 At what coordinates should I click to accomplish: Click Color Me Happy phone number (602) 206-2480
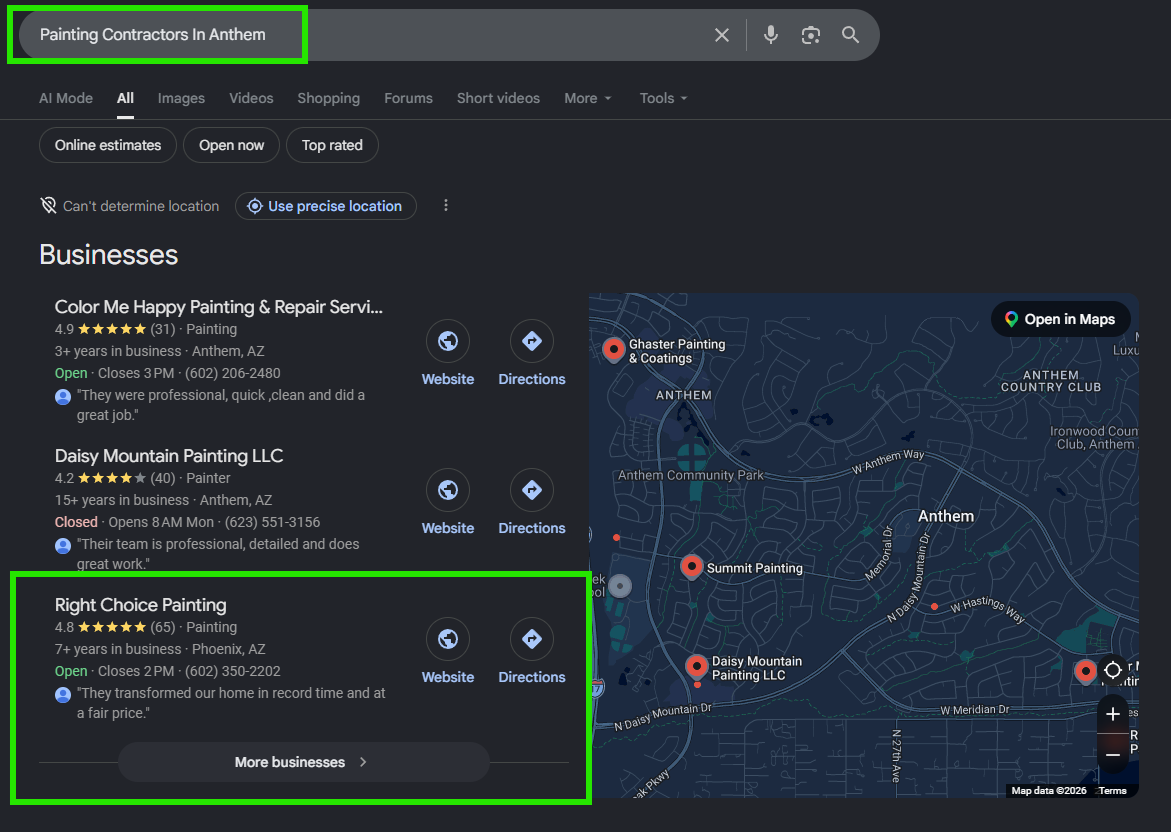(233, 373)
